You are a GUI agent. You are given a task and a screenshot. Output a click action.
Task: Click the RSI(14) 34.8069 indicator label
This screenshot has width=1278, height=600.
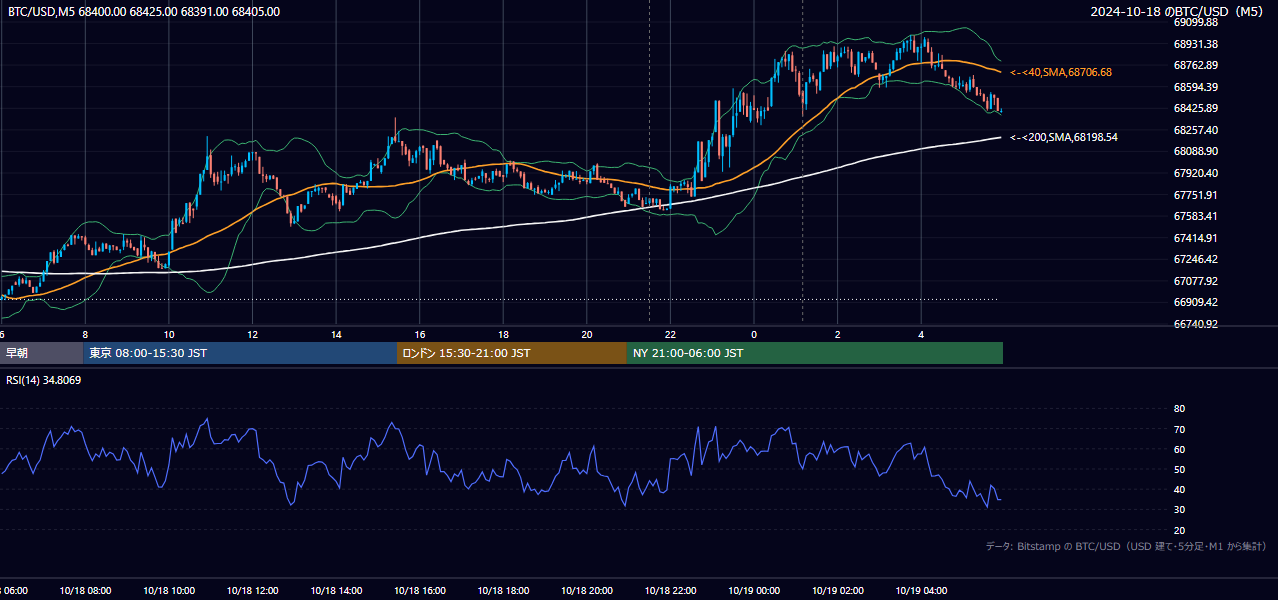coord(44,380)
